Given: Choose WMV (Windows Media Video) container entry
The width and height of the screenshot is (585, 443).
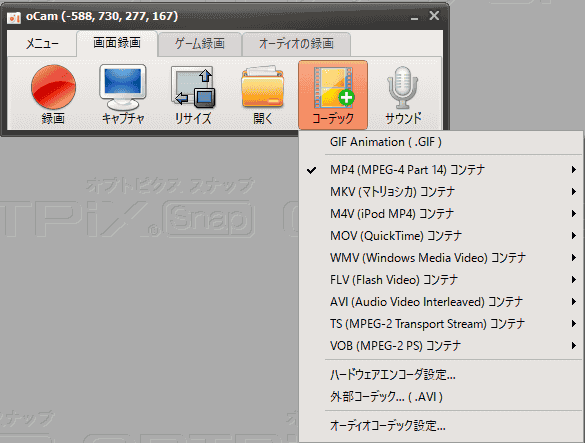Looking at the screenshot, I should [x=441, y=258].
